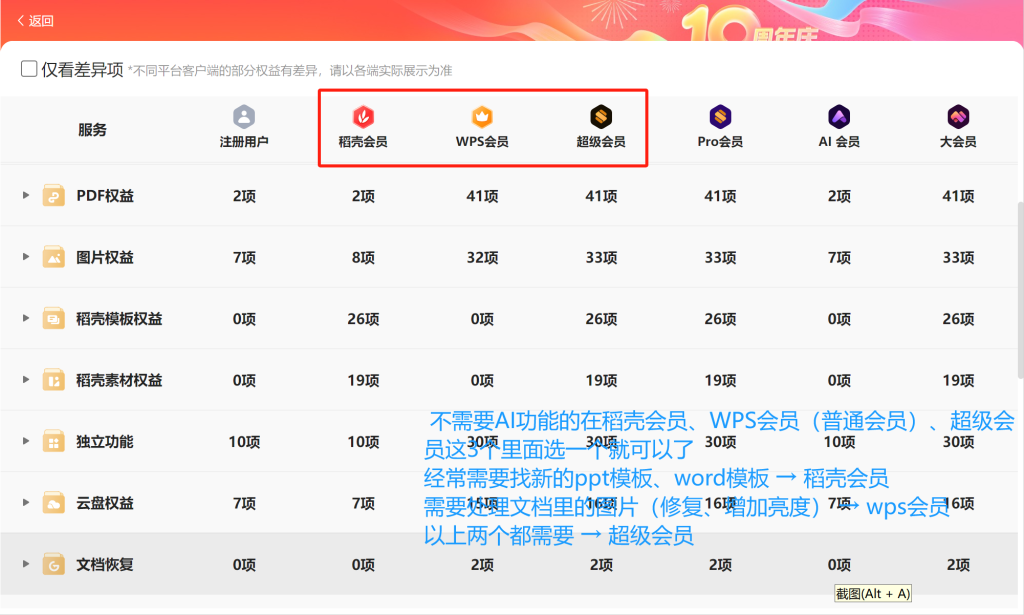The width and height of the screenshot is (1024, 615).
Task: Expand the 图片权益 row arrow
Action: pyautogui.click(x=25, y=257)
